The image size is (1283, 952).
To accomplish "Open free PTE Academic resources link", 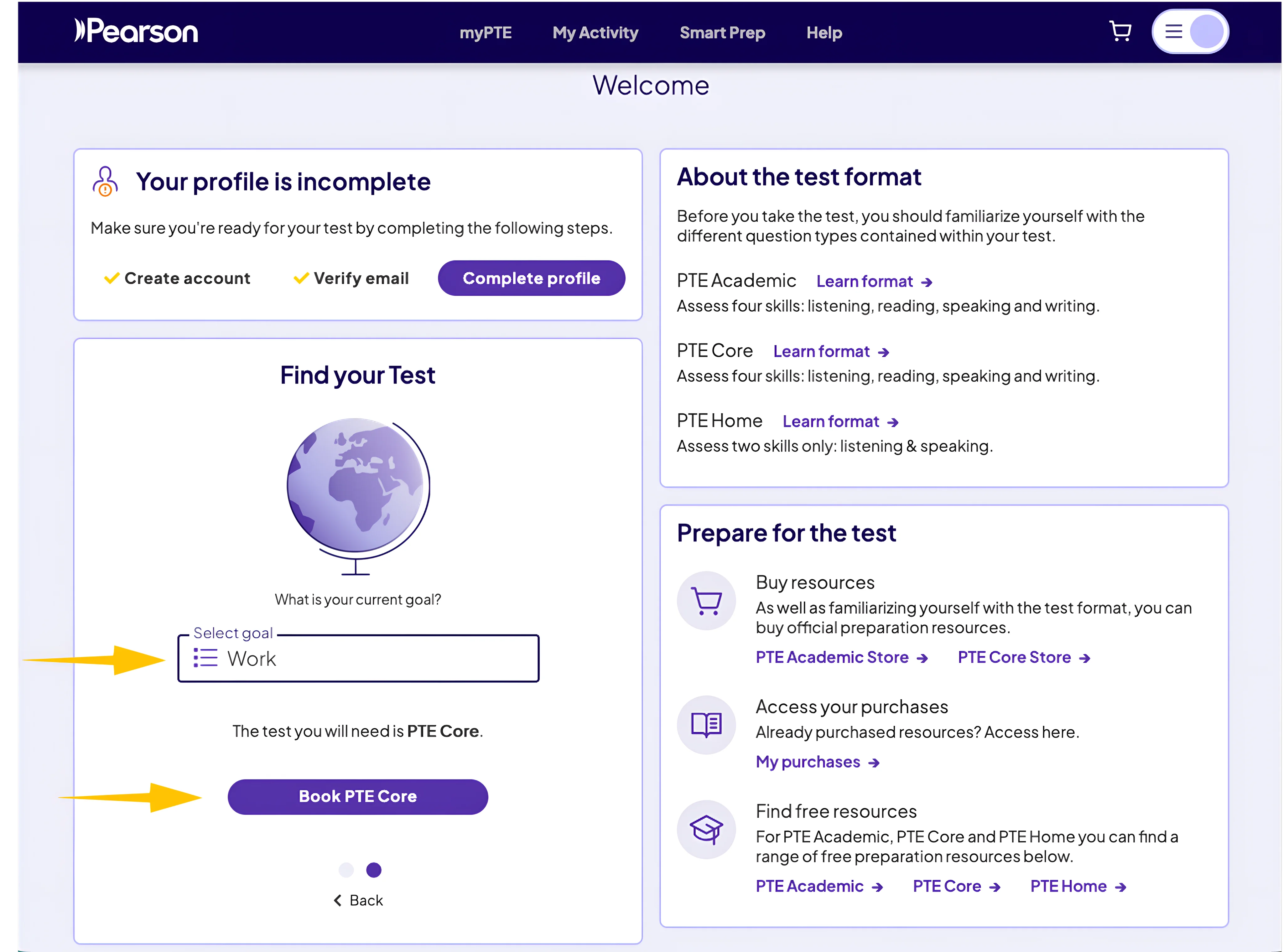I will (x=809, y=886).
